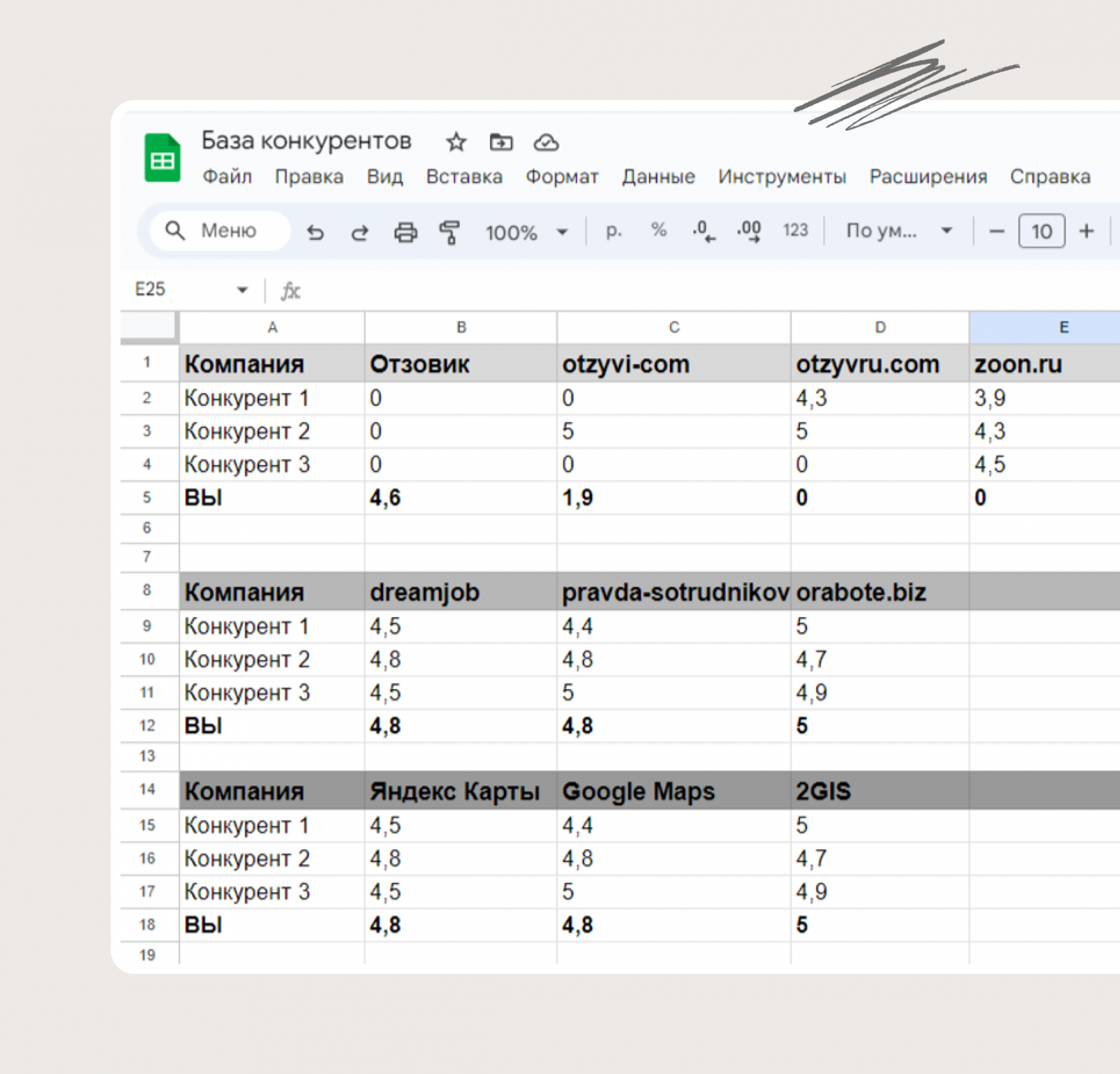Open the Вставка menu

[x=464, y=176]
